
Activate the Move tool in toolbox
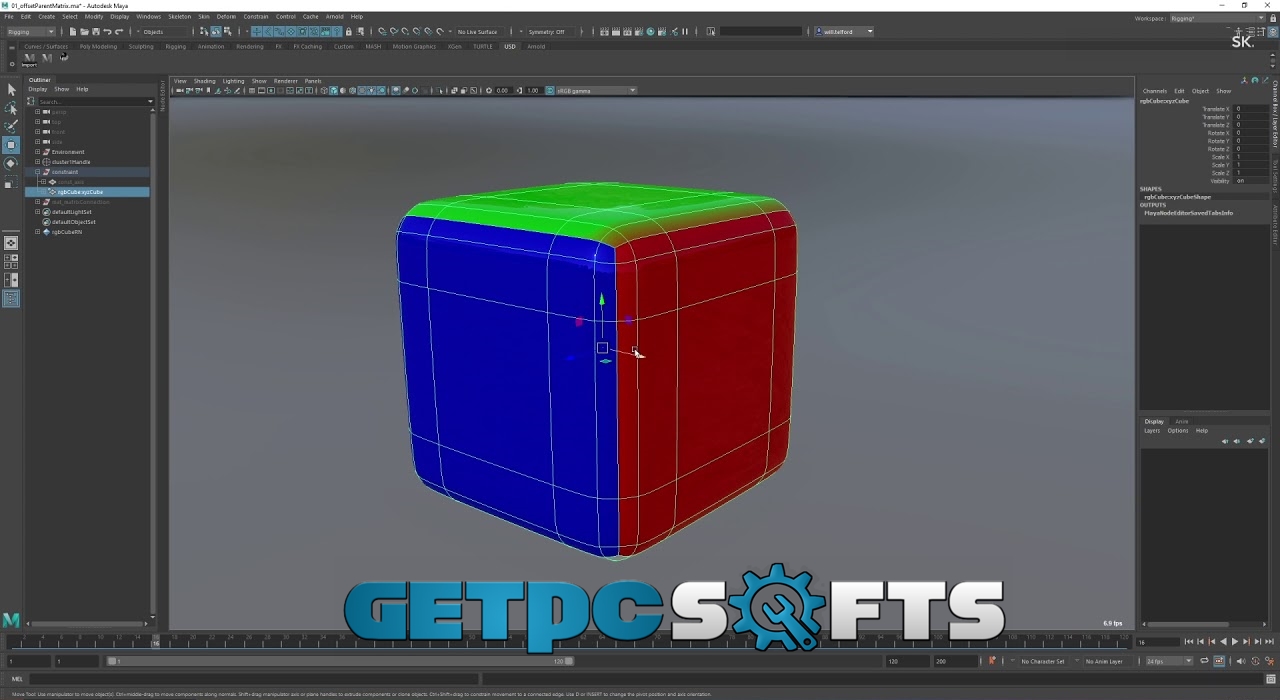pyautogui.click(x=11, y=145)
